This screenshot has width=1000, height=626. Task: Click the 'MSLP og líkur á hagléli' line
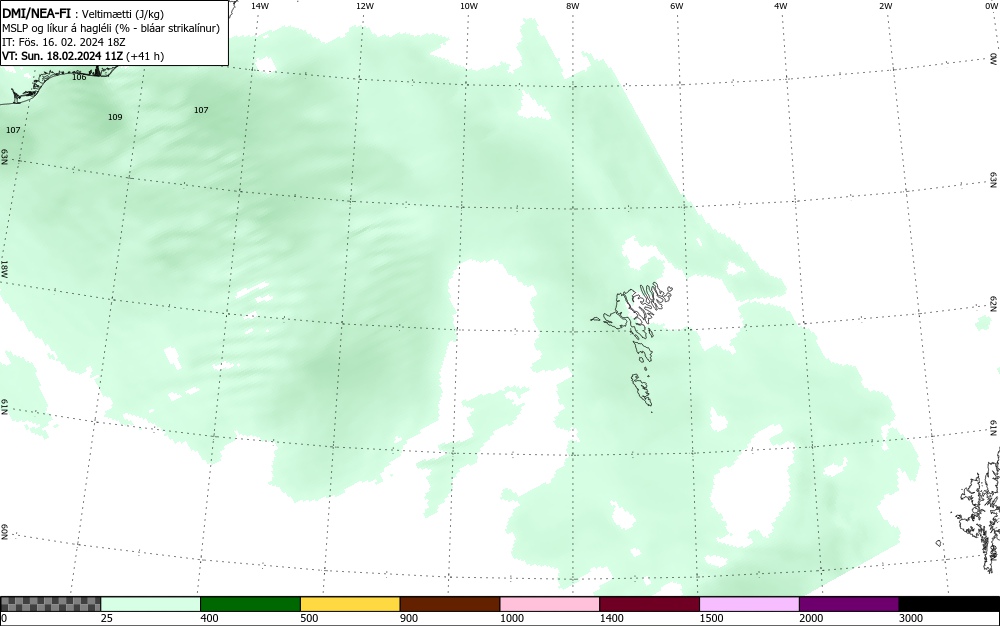pos(110,28)
